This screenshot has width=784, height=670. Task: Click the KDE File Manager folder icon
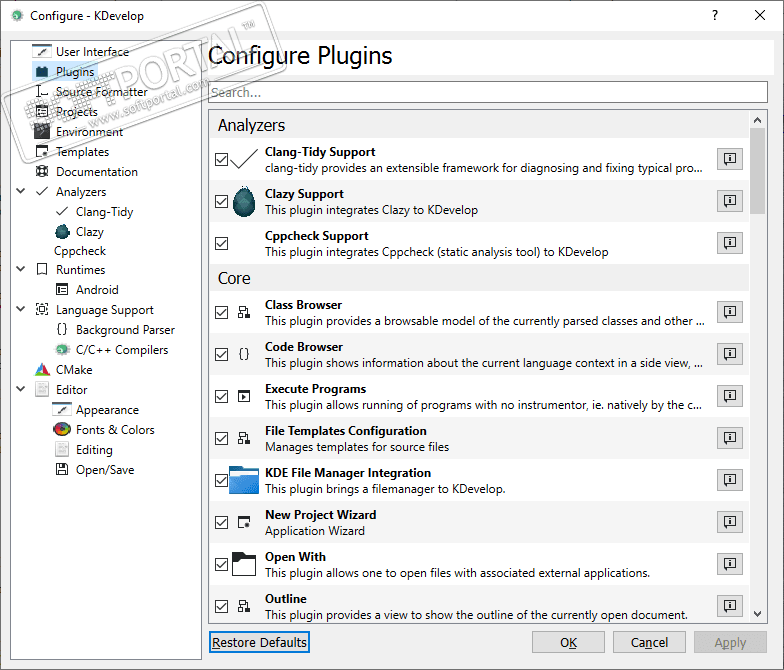point(244,480)
